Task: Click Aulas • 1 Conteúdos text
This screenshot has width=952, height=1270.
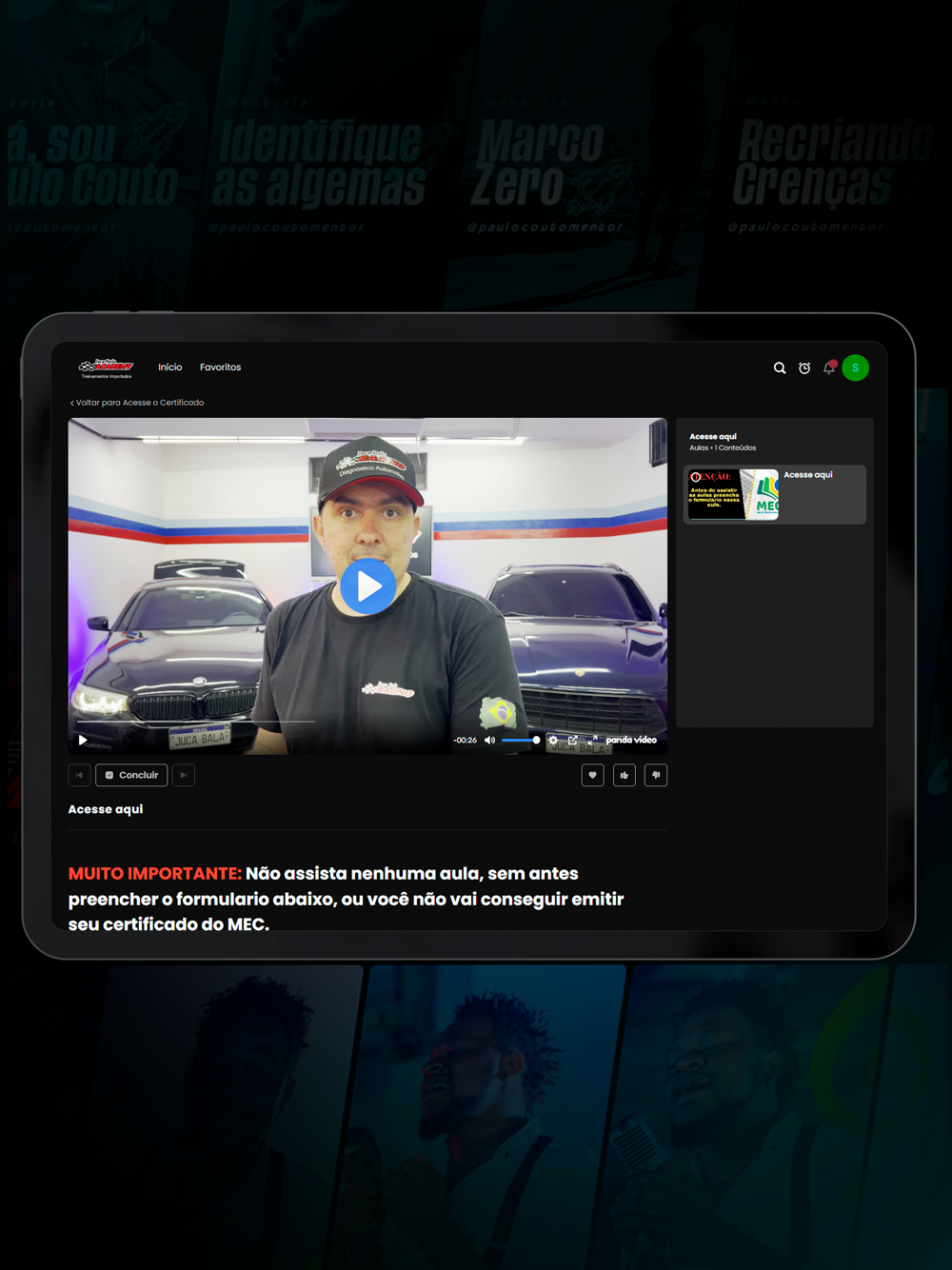Action: 723,448
